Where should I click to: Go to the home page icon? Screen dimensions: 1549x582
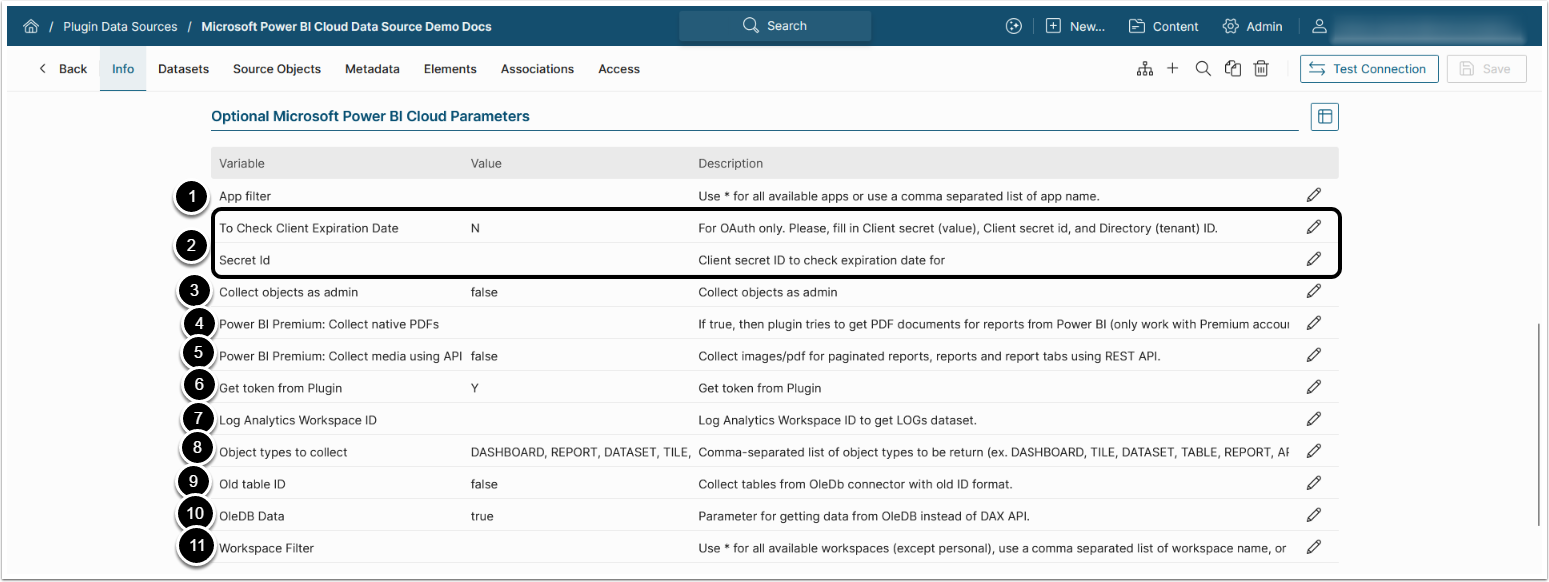click(x=31, y=27)
